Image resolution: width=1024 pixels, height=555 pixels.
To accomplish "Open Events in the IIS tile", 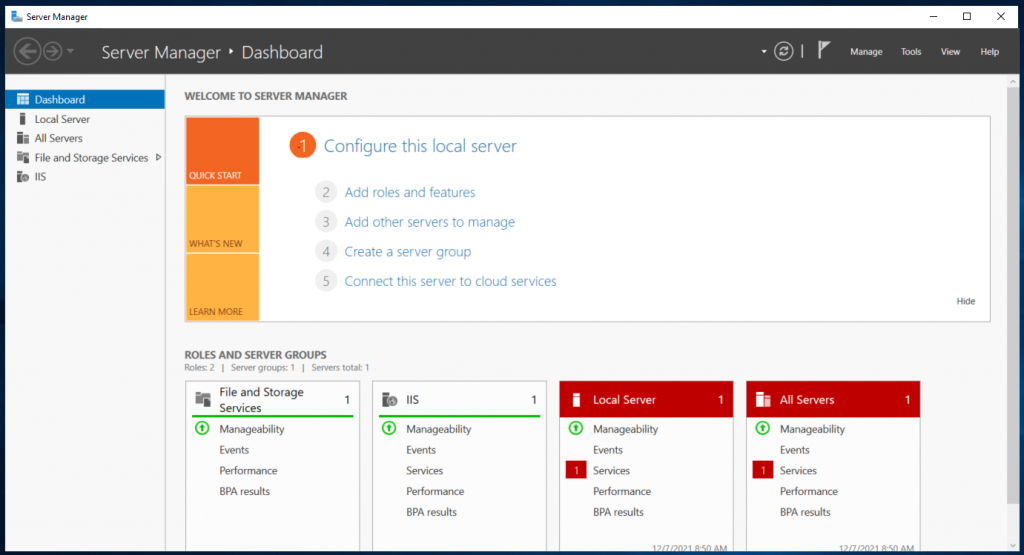I will (x=421, y=450).
